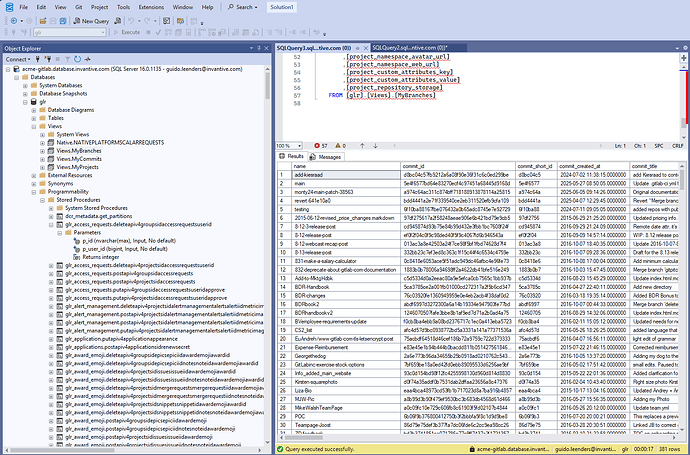Click the [glr].[Views].[MyBranches] text in query
The width and height of the screenshot is (690, 455).
391,95
